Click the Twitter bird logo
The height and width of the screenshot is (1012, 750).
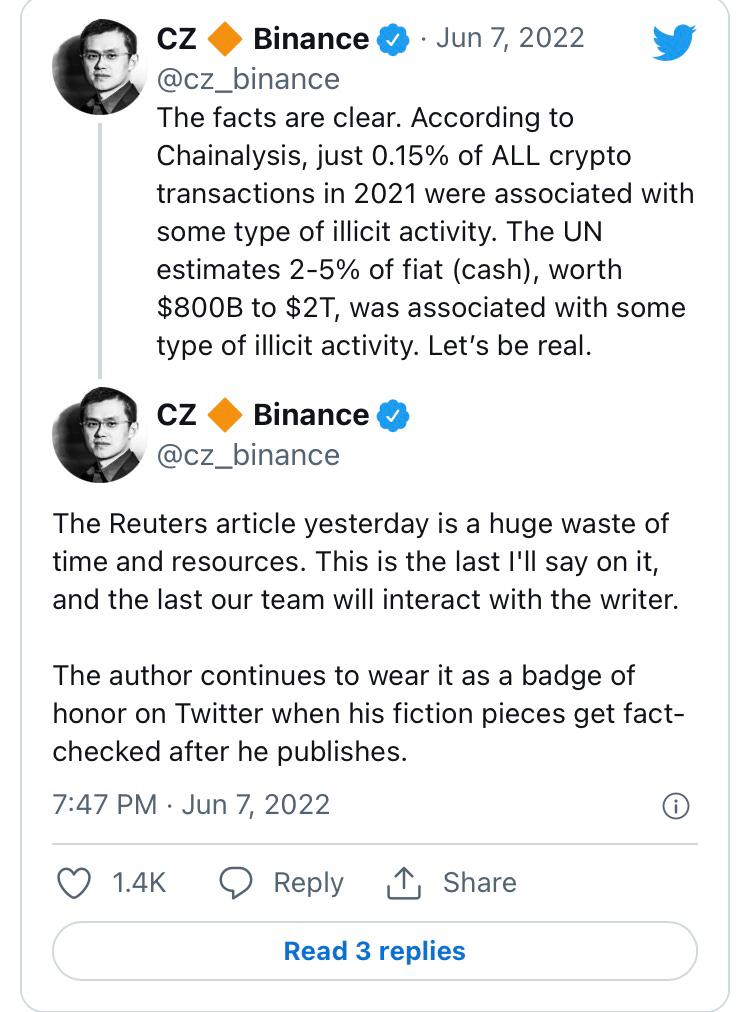click(x=672, y=43)
